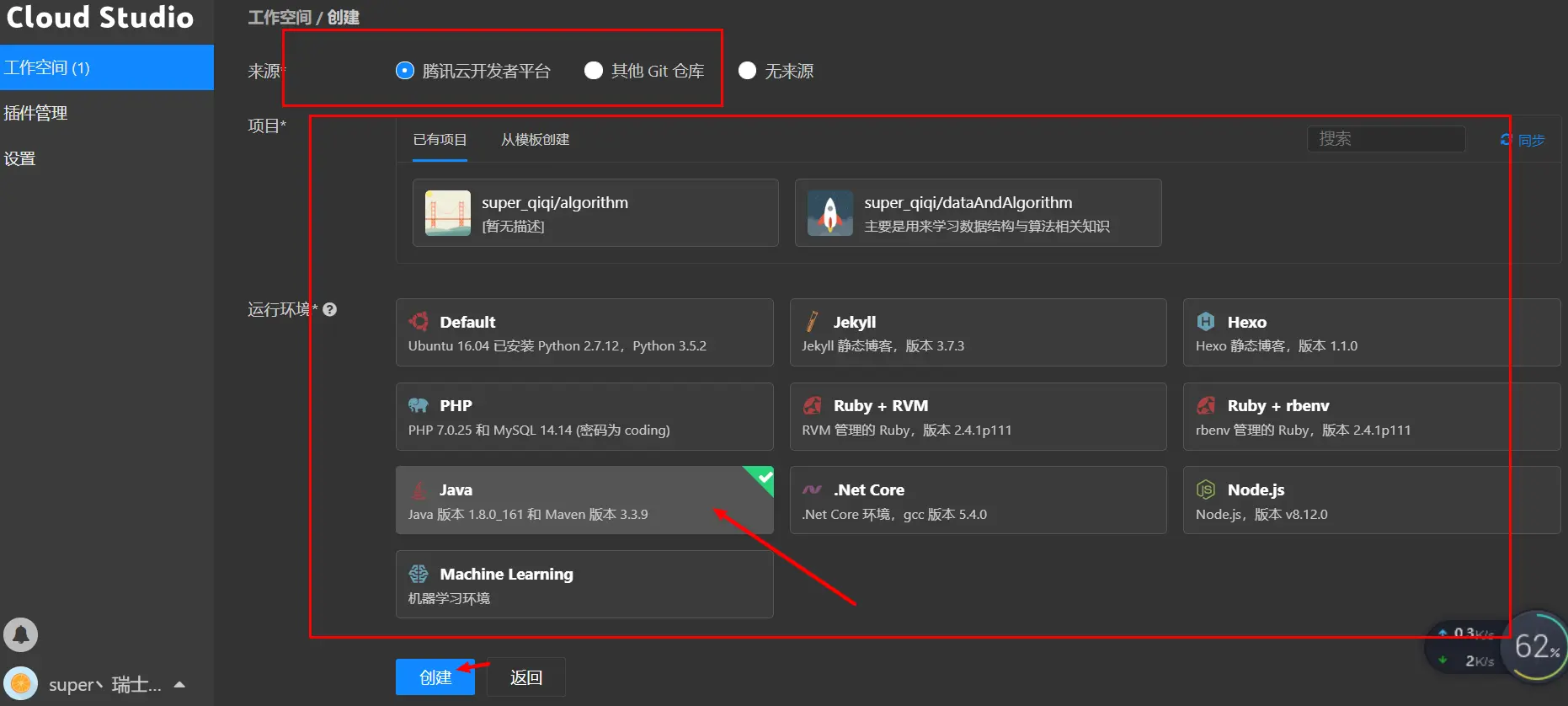Click the Ruby + RVM gem icon
Screen dimensions: 1568x706
[x=812, y=405]
